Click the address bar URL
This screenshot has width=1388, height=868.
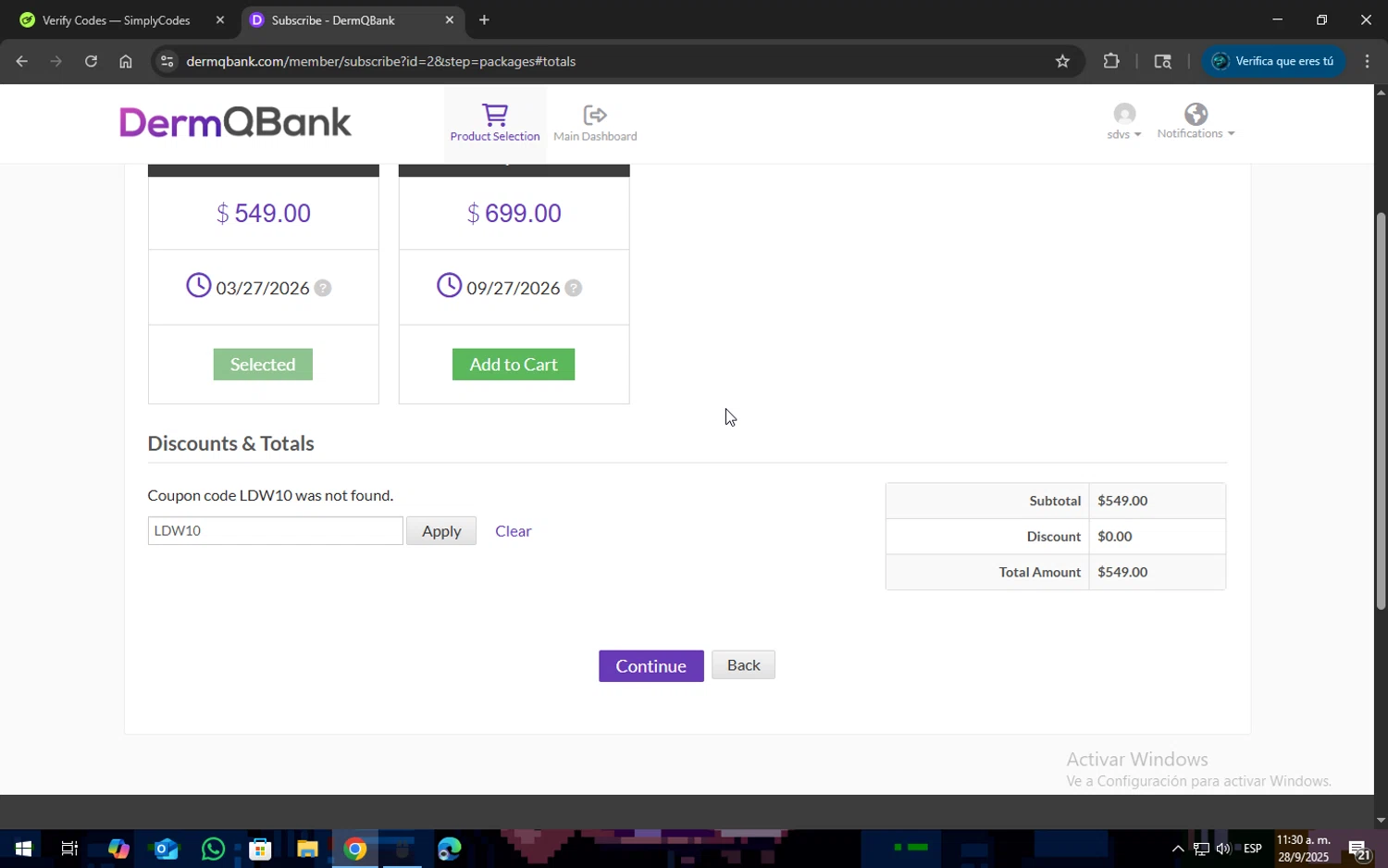pyautogui.click(x=381, y=61)
